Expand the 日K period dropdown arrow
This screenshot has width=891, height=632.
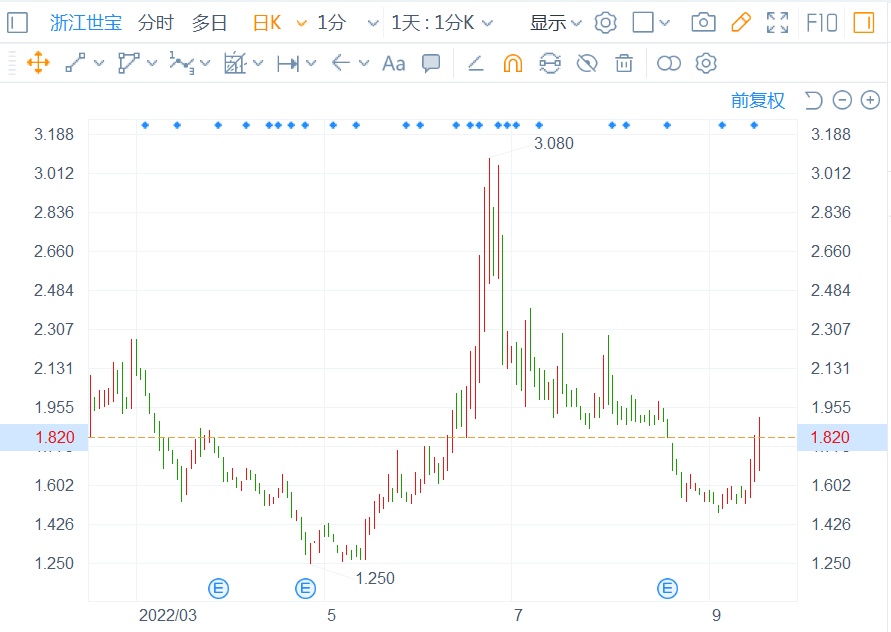coord(302,23)
